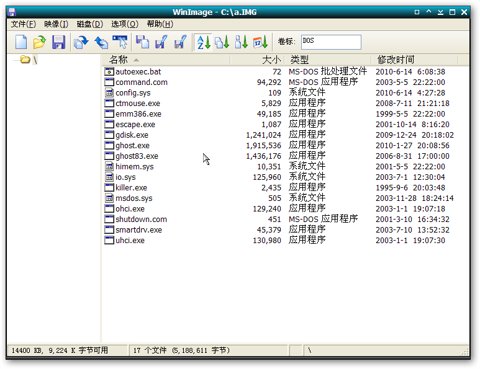Sort by the 类型 column header

328,60
